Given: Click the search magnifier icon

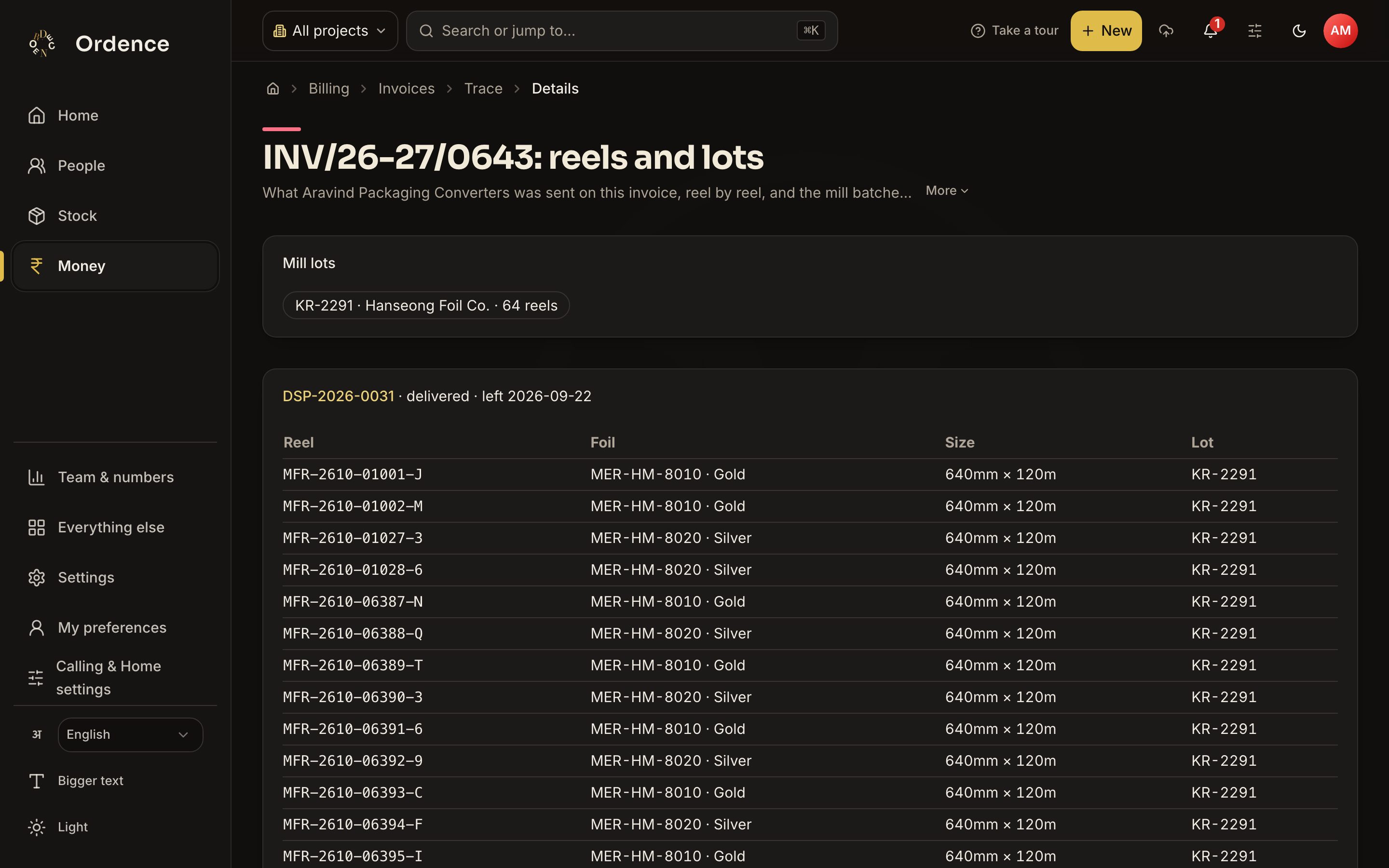Looking at the screenshot, I should (x=426, y=30).
